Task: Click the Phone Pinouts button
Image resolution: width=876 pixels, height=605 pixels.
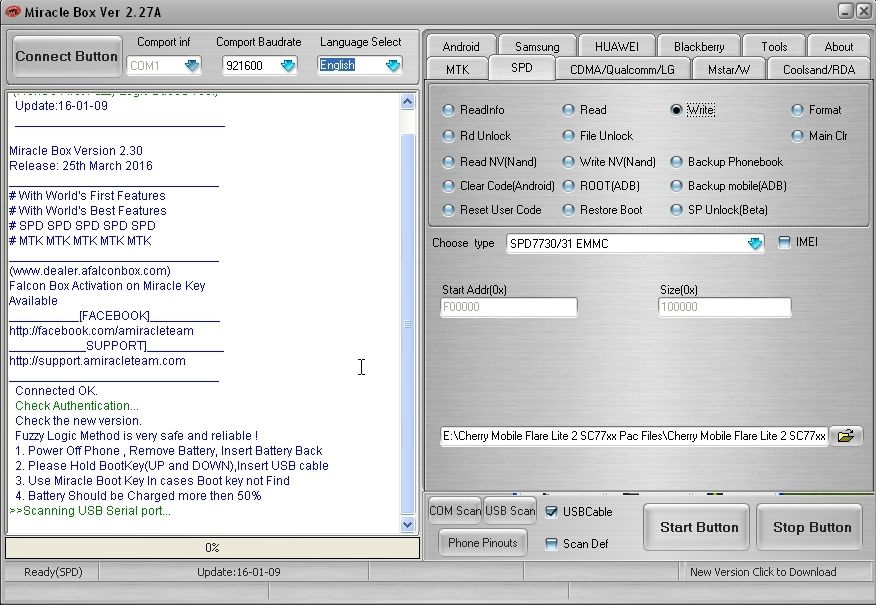Action: coord(483,542)
